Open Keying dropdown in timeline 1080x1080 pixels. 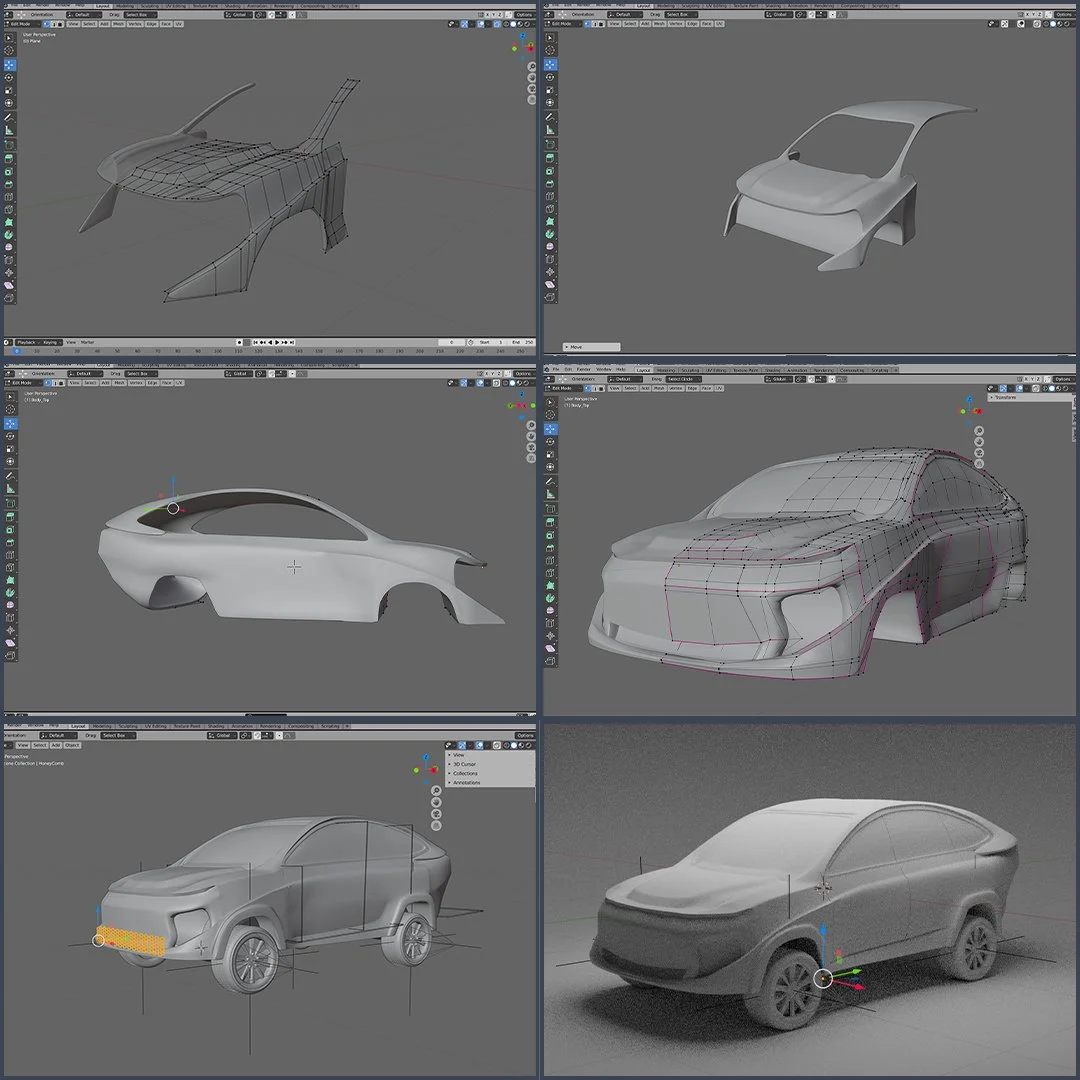coord(52,342)
